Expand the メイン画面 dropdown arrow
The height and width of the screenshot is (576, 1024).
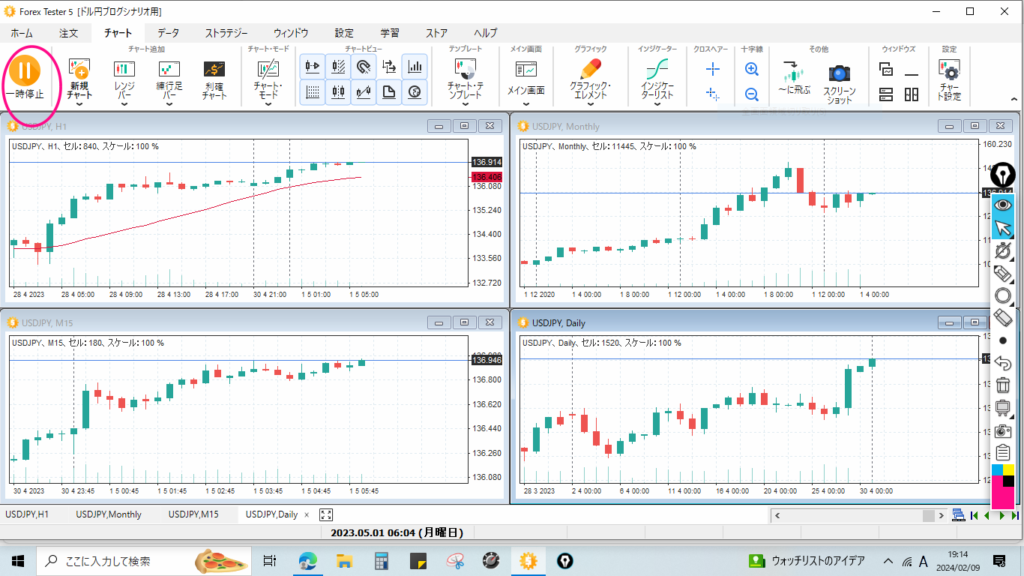click(x=526, y=104)
